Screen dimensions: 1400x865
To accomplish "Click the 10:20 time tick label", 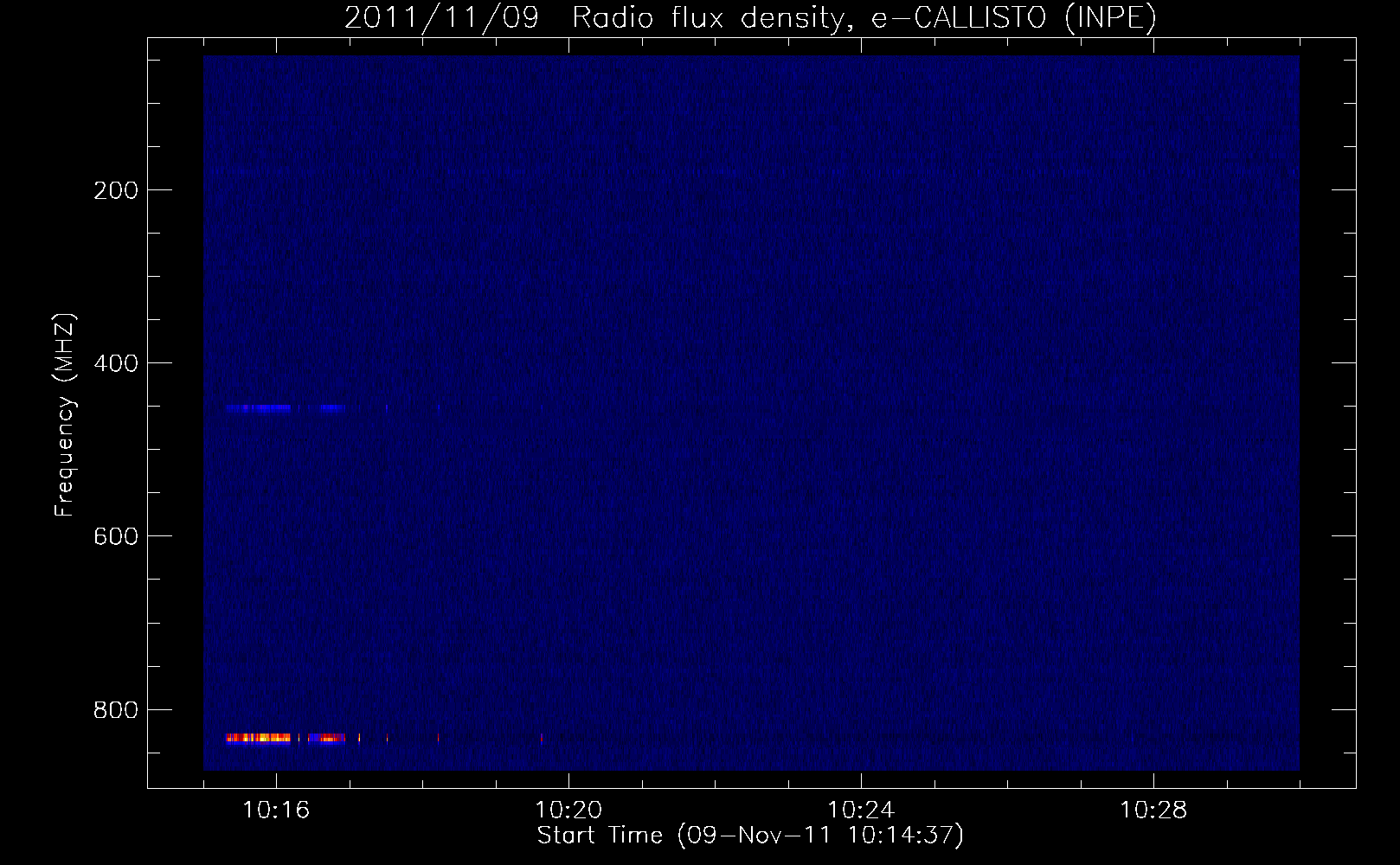I will tap(568, 811).
